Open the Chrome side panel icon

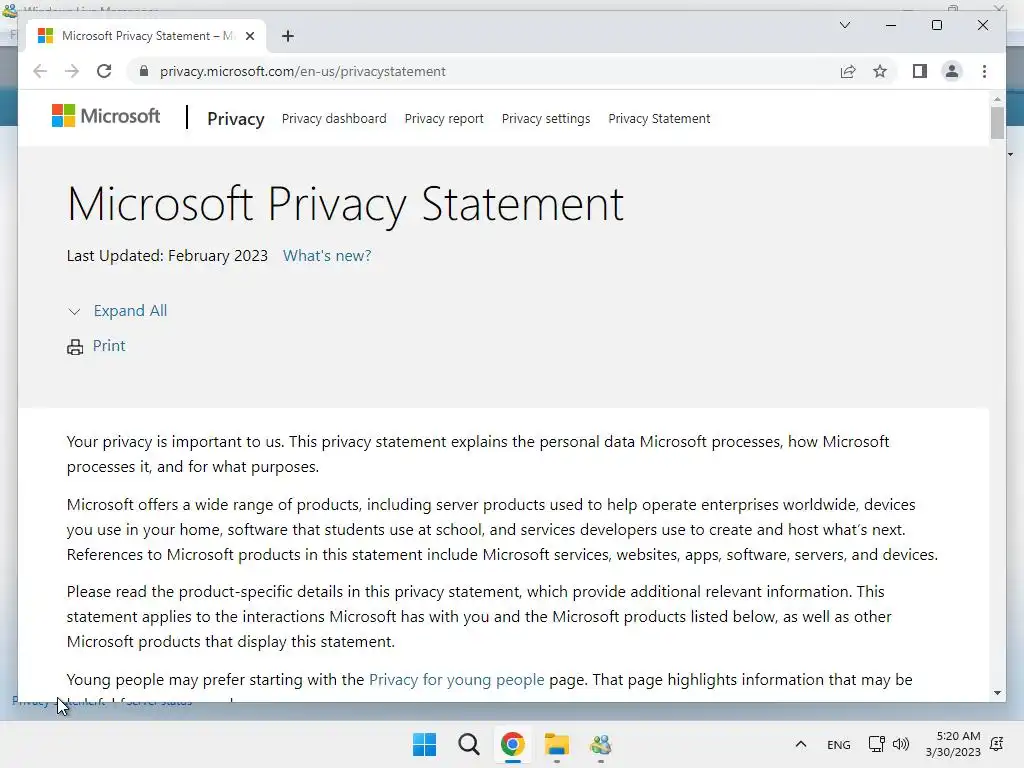click(x=920, y=71)
